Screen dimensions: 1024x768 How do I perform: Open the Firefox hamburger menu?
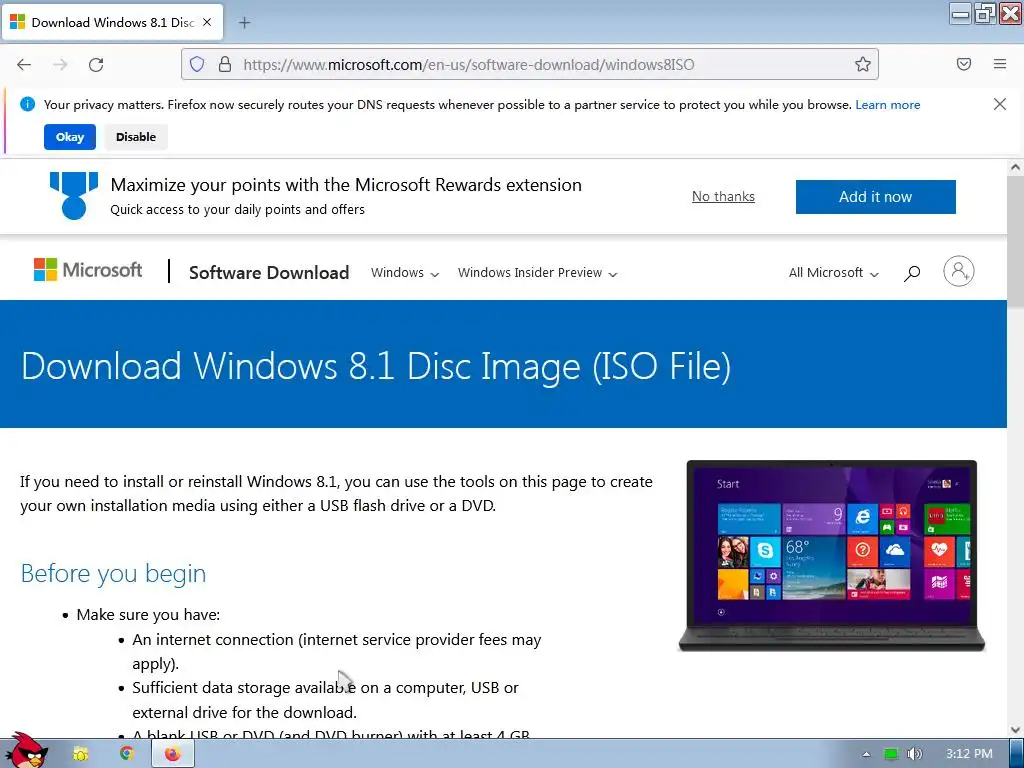pos(1000,64)
